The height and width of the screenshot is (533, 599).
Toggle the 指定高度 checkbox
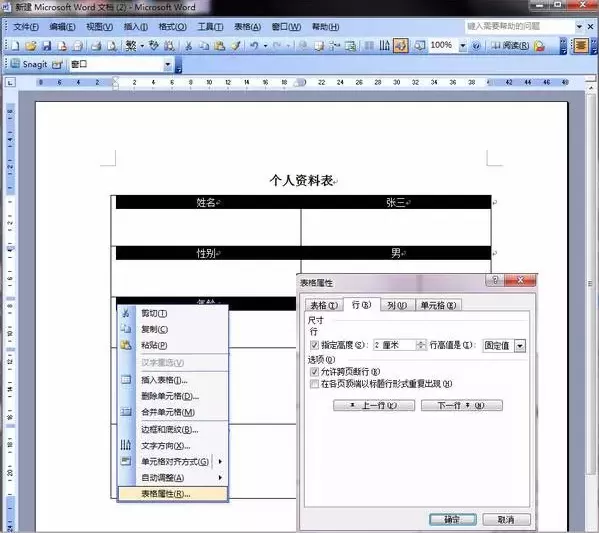click(x=314, y=345)
